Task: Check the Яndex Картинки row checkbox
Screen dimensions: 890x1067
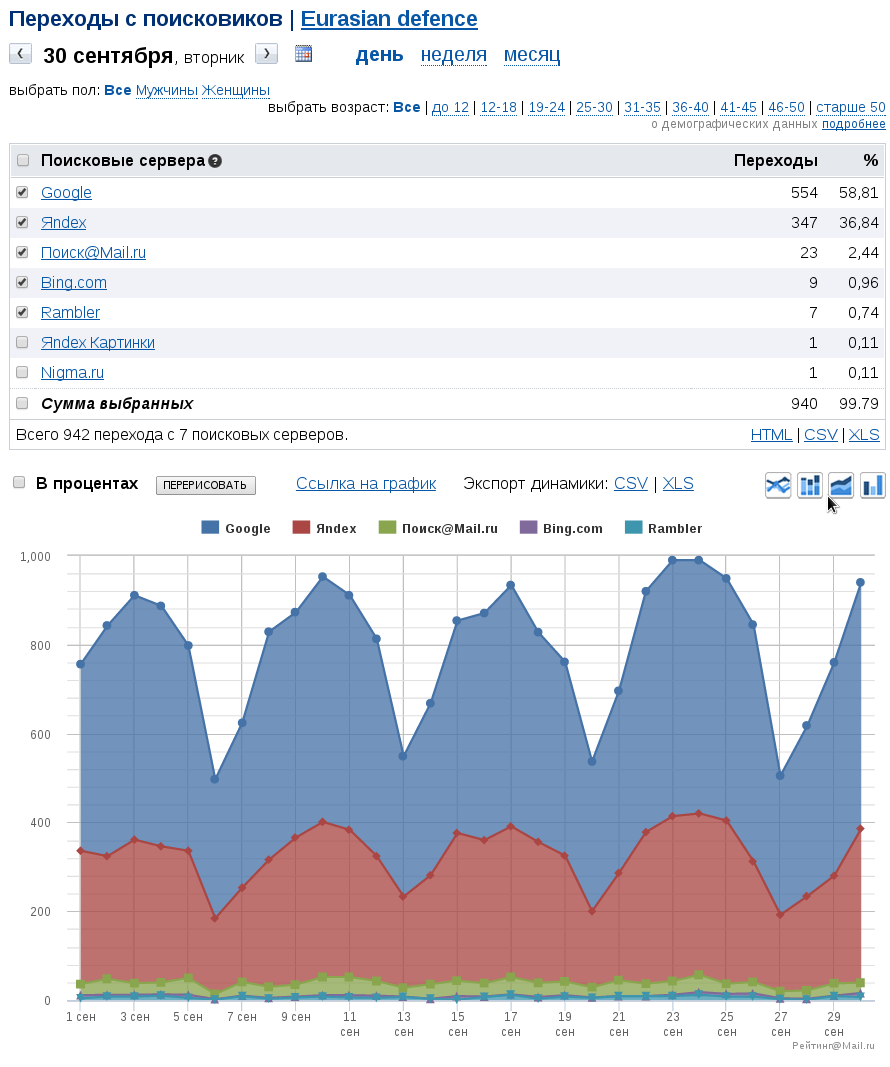Action: (22, 342)
